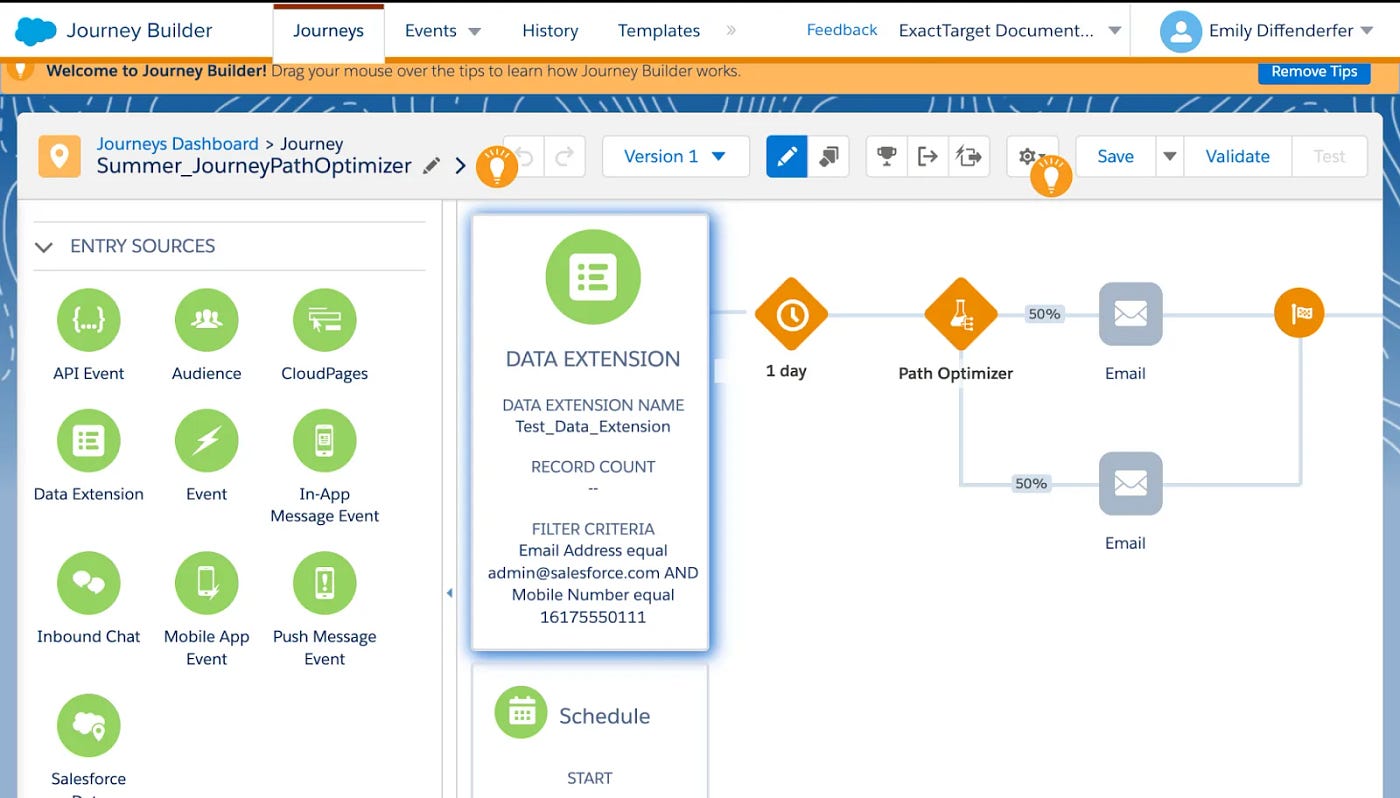The width and height of the screenshot is (1400, 798).
Task: Click the greyed-out Test button
Action: [x=1329, y=156]
